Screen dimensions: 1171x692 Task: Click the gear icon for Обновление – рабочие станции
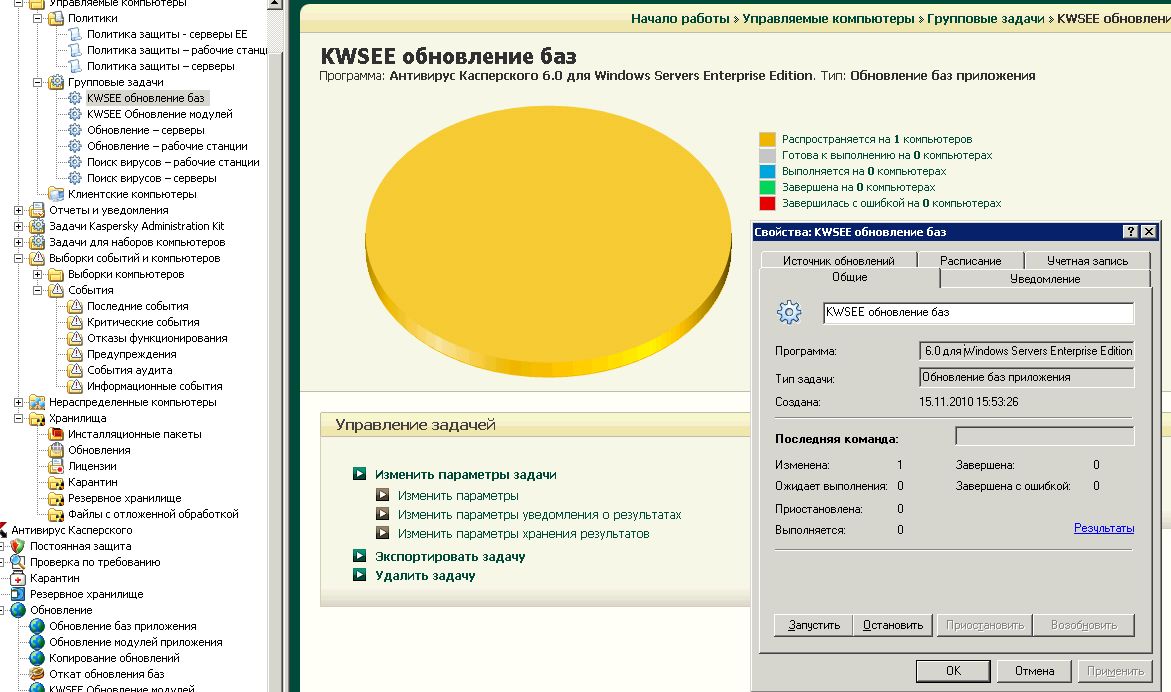click(75, 146)
